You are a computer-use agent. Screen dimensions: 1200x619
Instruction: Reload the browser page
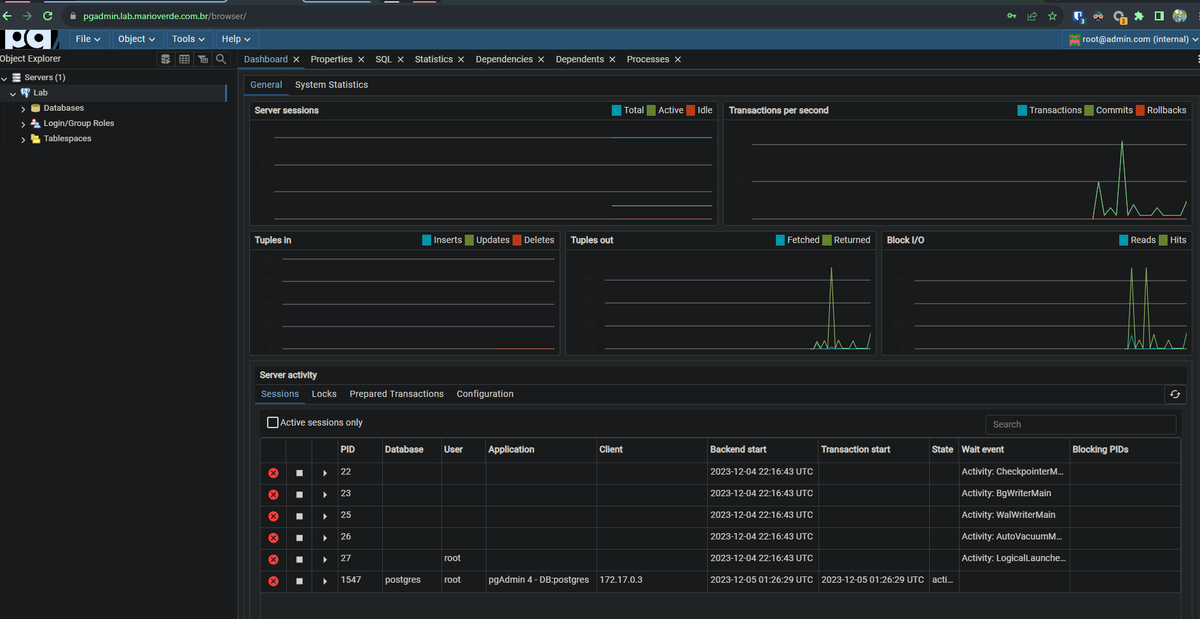coord(47,16)
